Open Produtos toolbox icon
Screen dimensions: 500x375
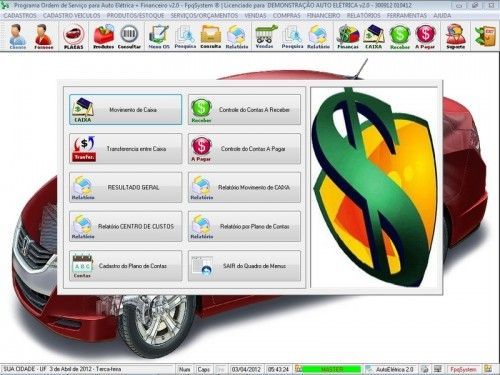click(x=103, y=37)
